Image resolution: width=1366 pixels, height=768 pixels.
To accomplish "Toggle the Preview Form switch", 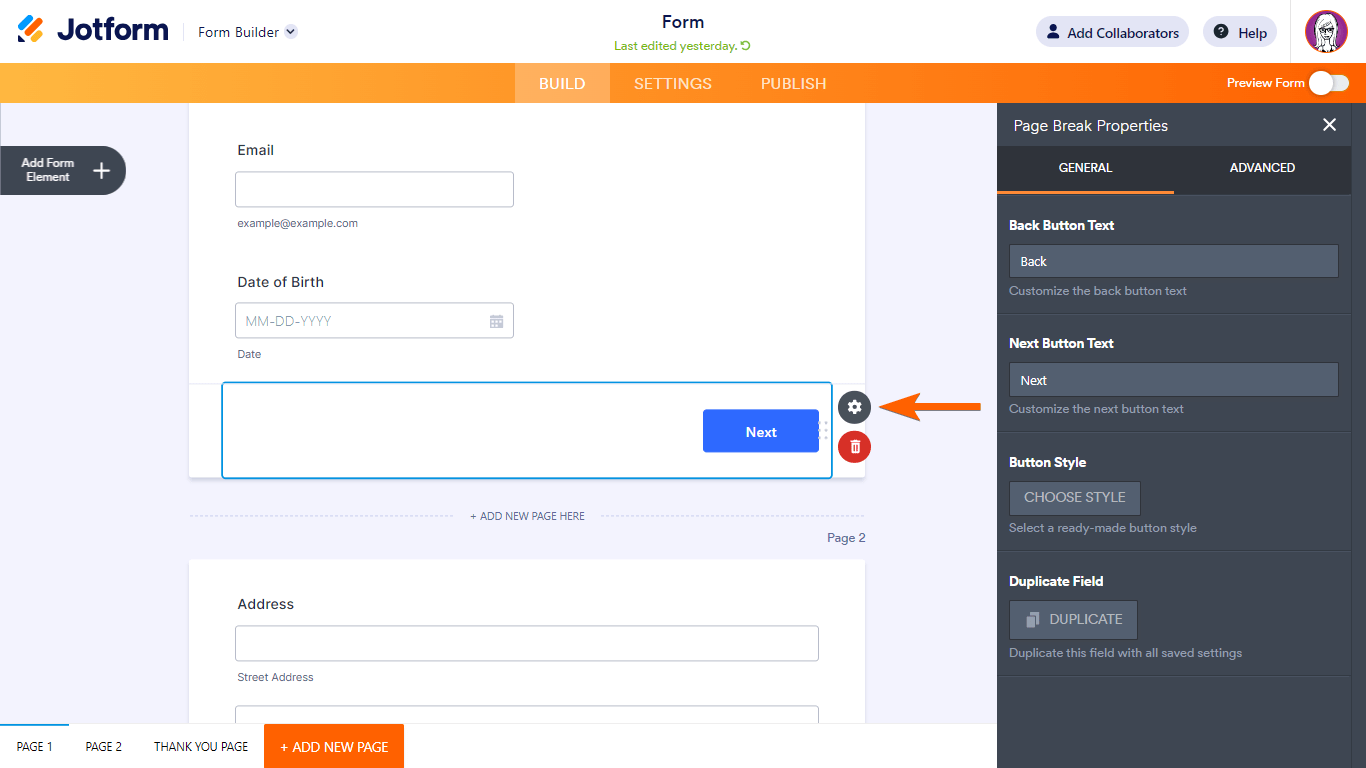I will (x=1328, y=83).
